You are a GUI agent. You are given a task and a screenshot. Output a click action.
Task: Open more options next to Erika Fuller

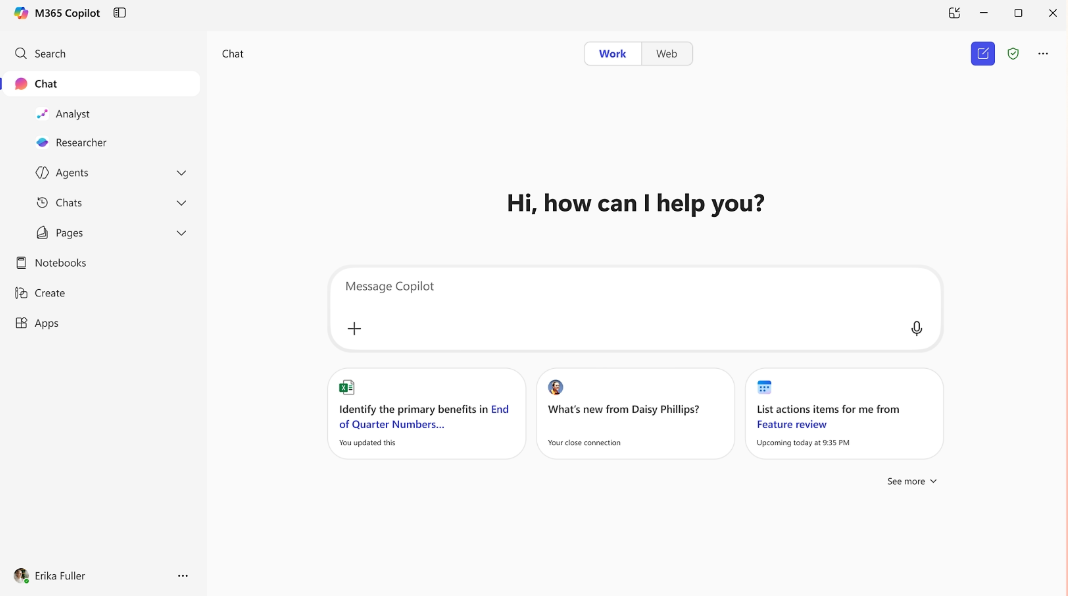183,576
